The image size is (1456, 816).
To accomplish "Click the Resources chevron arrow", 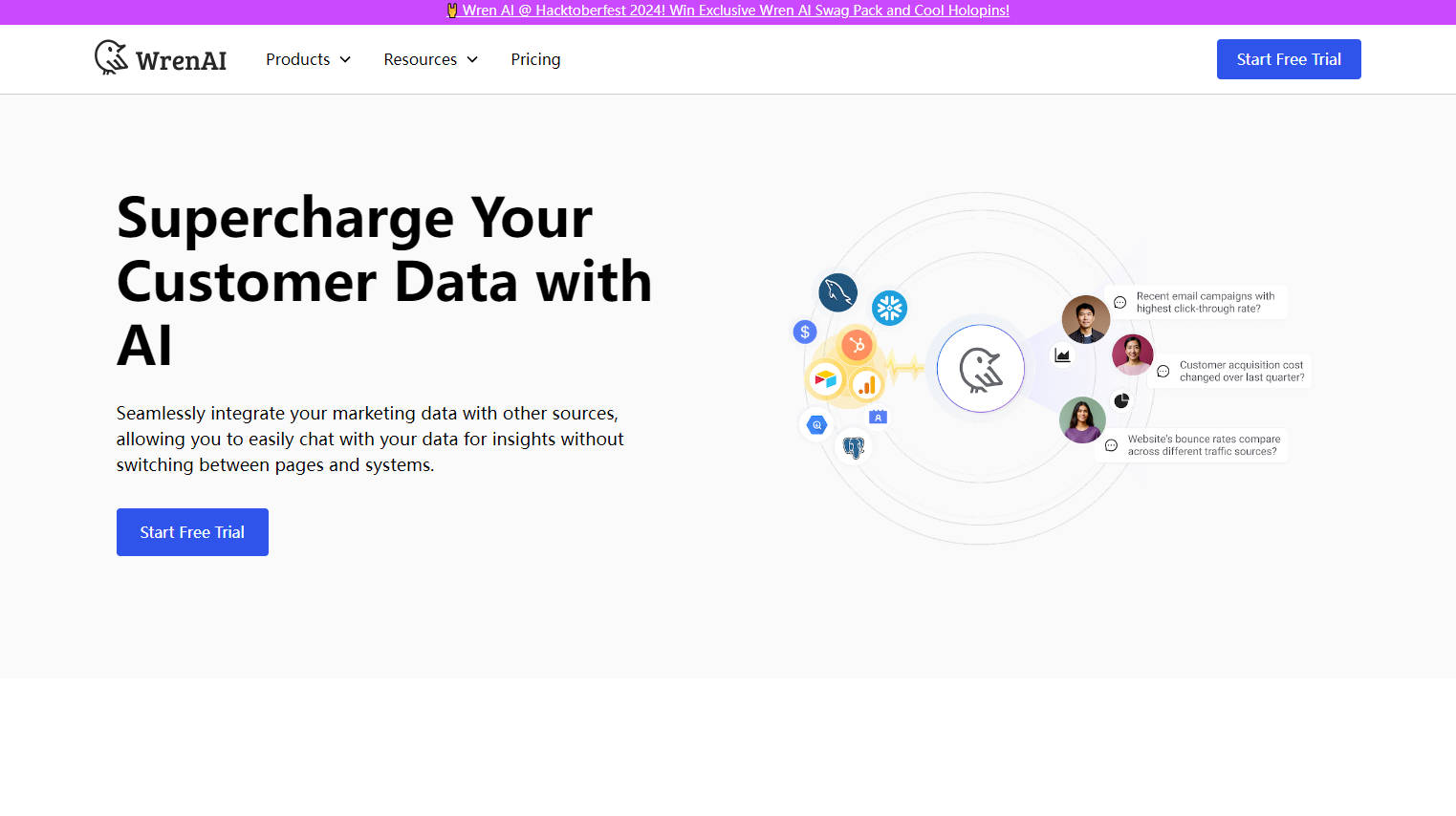I will (x=472, y=59).
